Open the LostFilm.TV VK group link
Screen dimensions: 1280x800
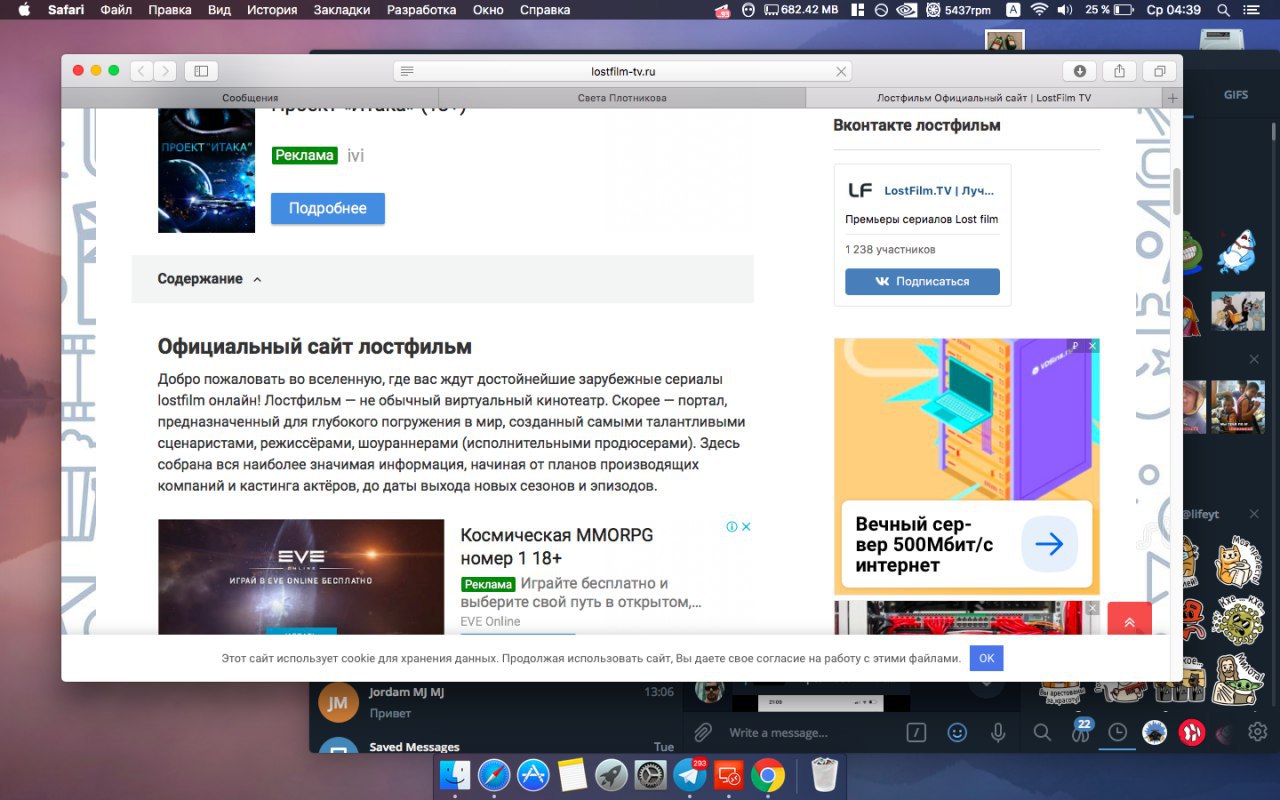939,190
